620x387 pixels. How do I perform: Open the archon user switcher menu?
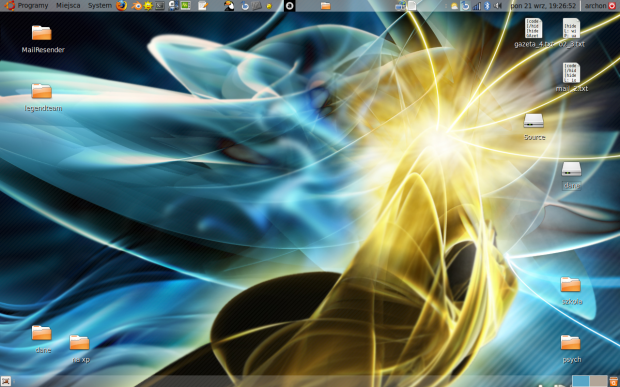click(x=595, y=6)
